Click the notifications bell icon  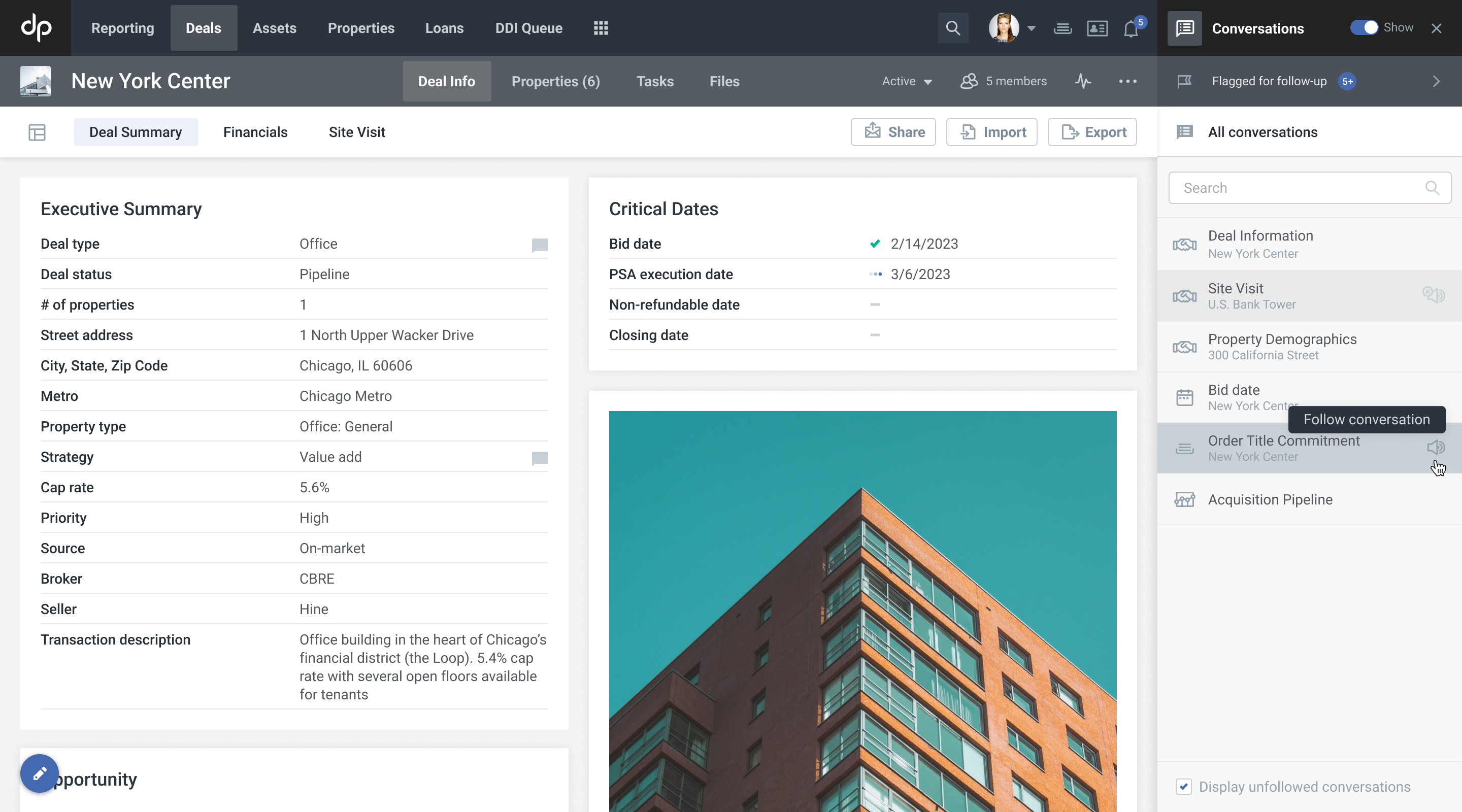tap(1131, 28)
